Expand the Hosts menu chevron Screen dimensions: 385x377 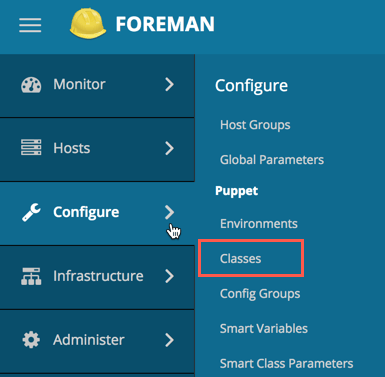[x=169, y=148]
